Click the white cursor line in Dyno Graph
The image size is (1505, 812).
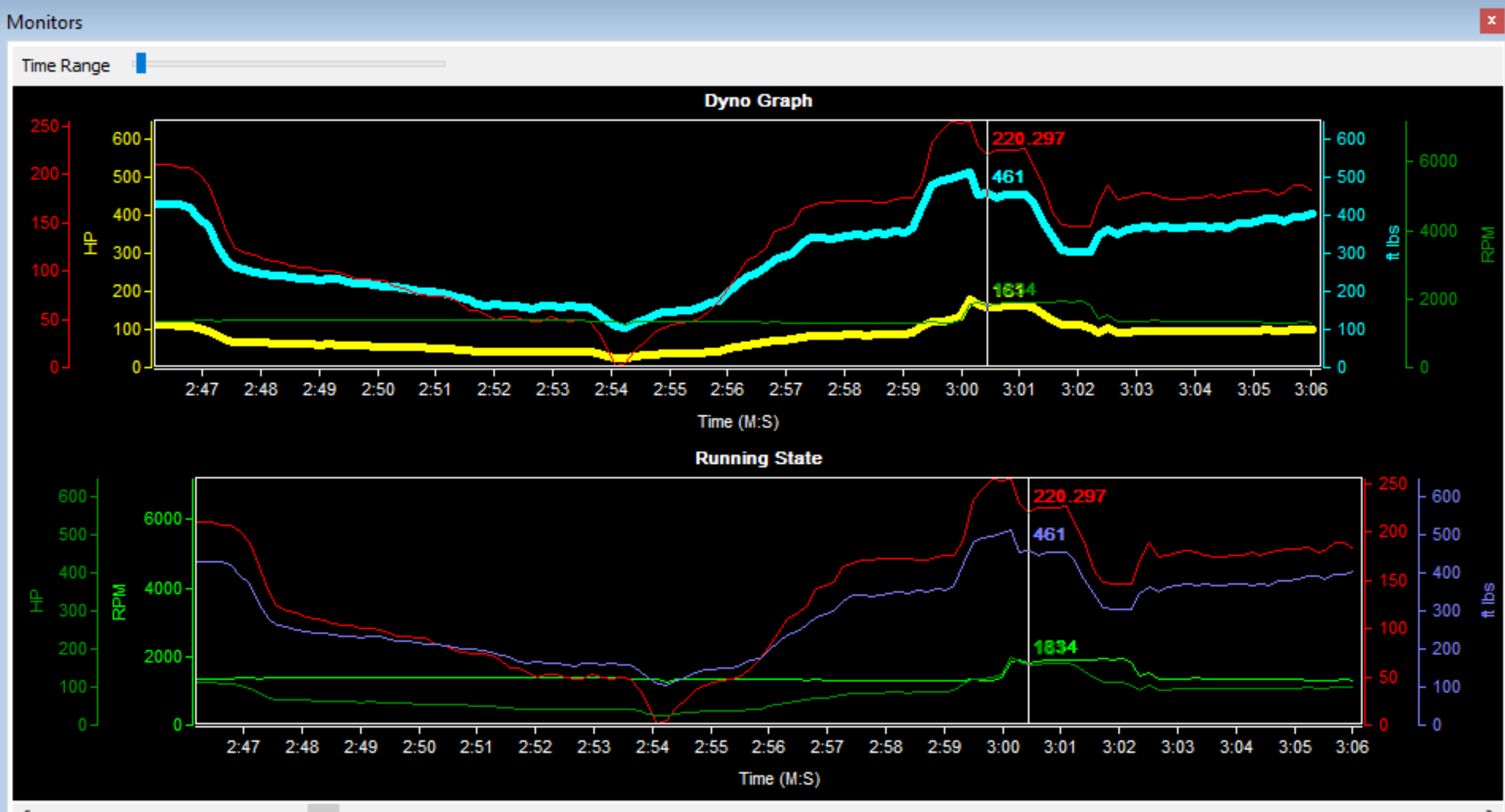[987, 254]
